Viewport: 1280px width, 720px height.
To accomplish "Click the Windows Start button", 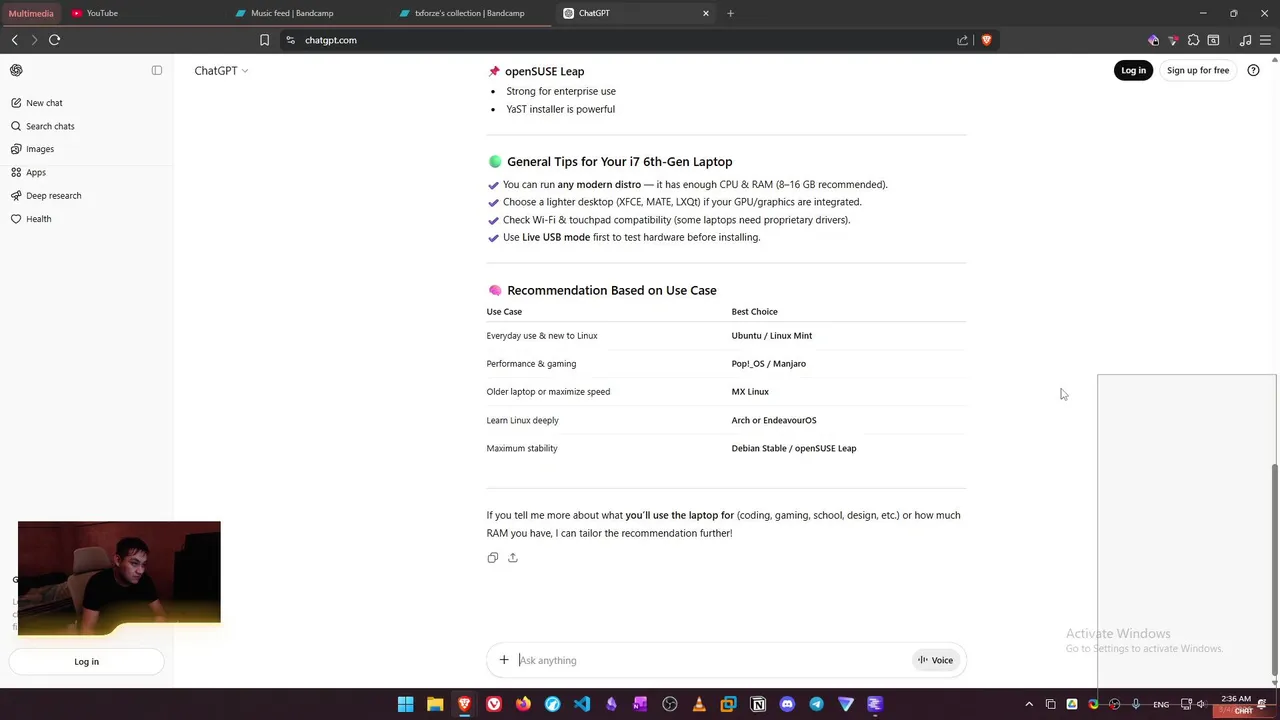I will click(x=405, y=704).
